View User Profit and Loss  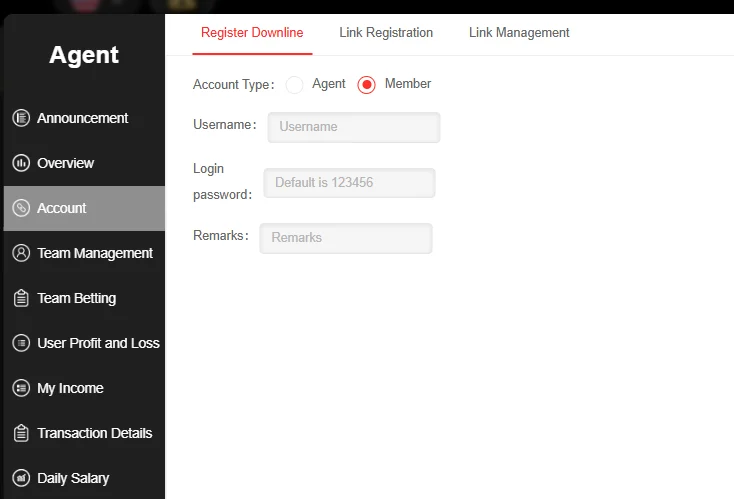click(84, 343)
